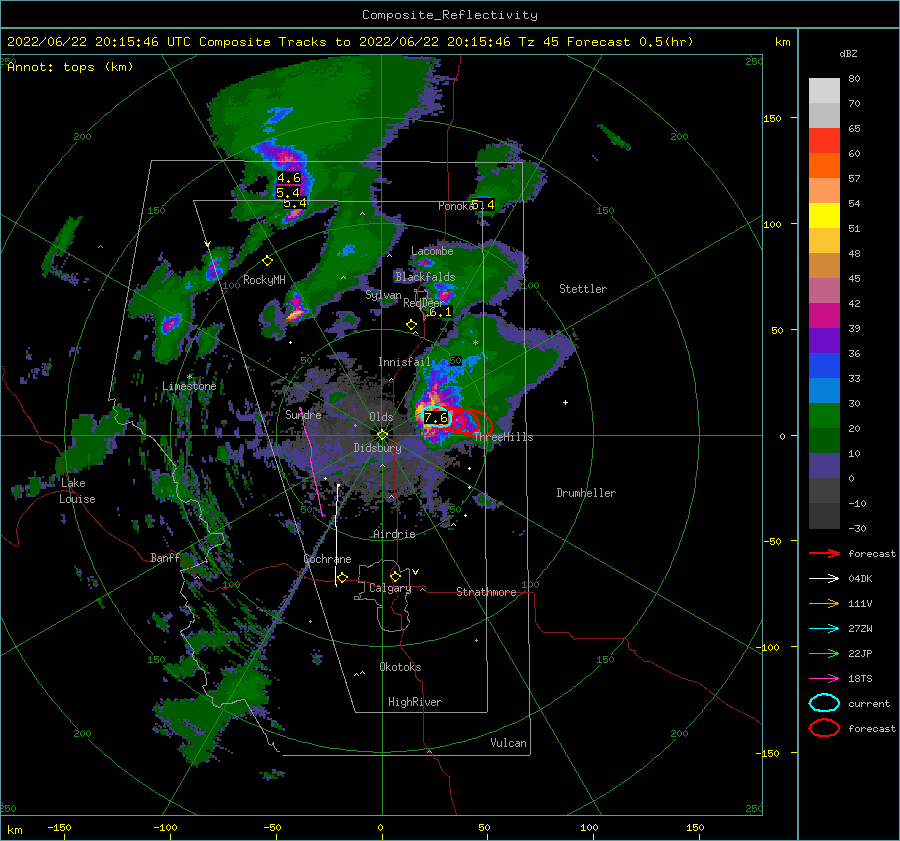
Task: Click the Innisfail city label
Action: [x=404, y=362]
